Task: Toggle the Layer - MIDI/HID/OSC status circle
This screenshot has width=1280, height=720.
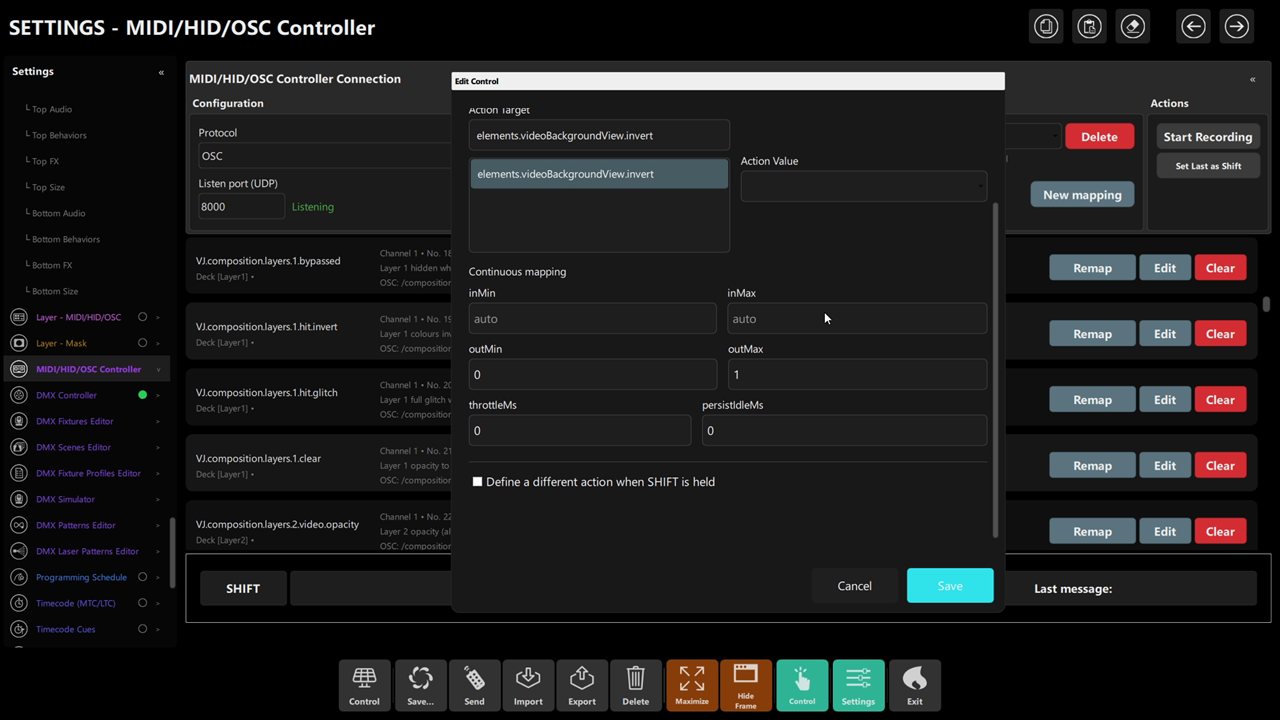Action: coord(142,317)
